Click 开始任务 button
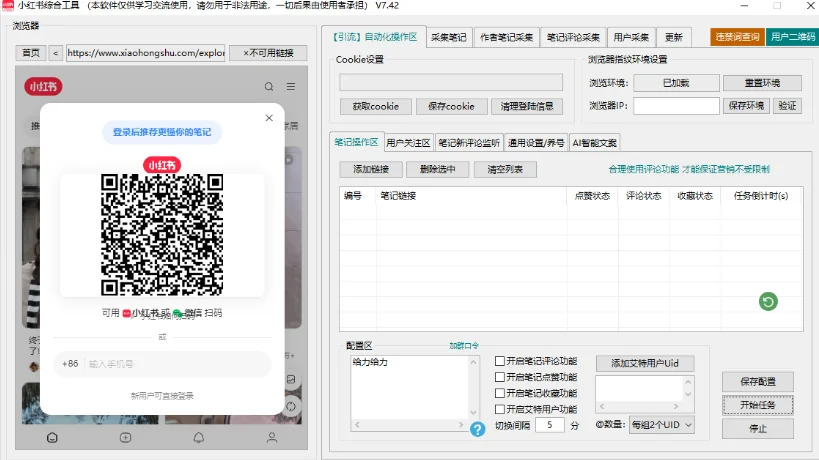This screenshot has height=460, width=819. 758,405
